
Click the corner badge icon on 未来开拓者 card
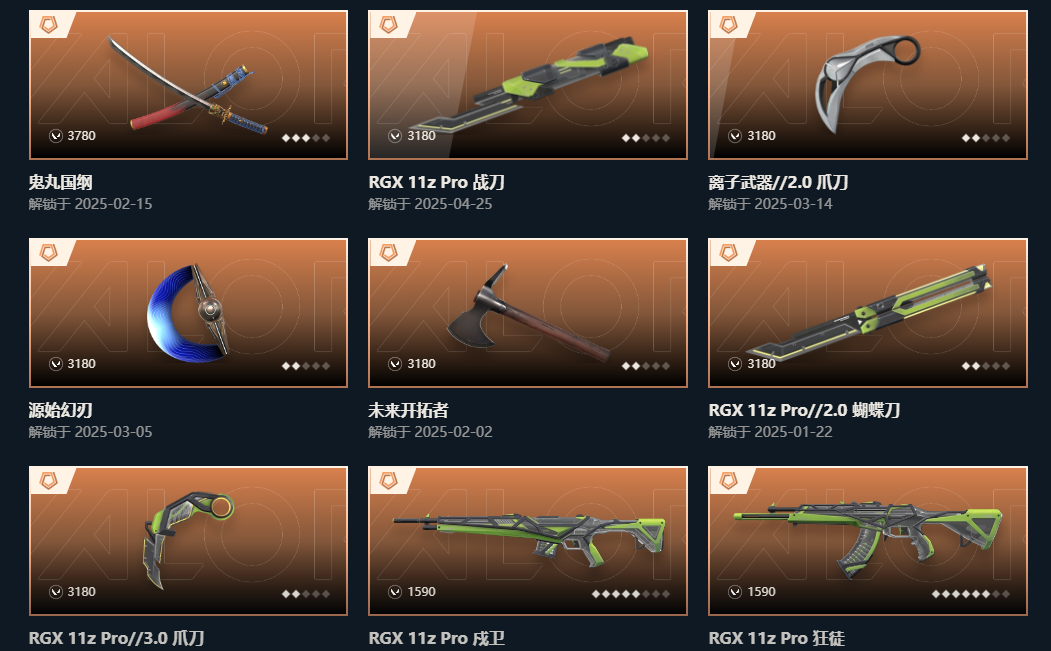[x=388, y=253]
